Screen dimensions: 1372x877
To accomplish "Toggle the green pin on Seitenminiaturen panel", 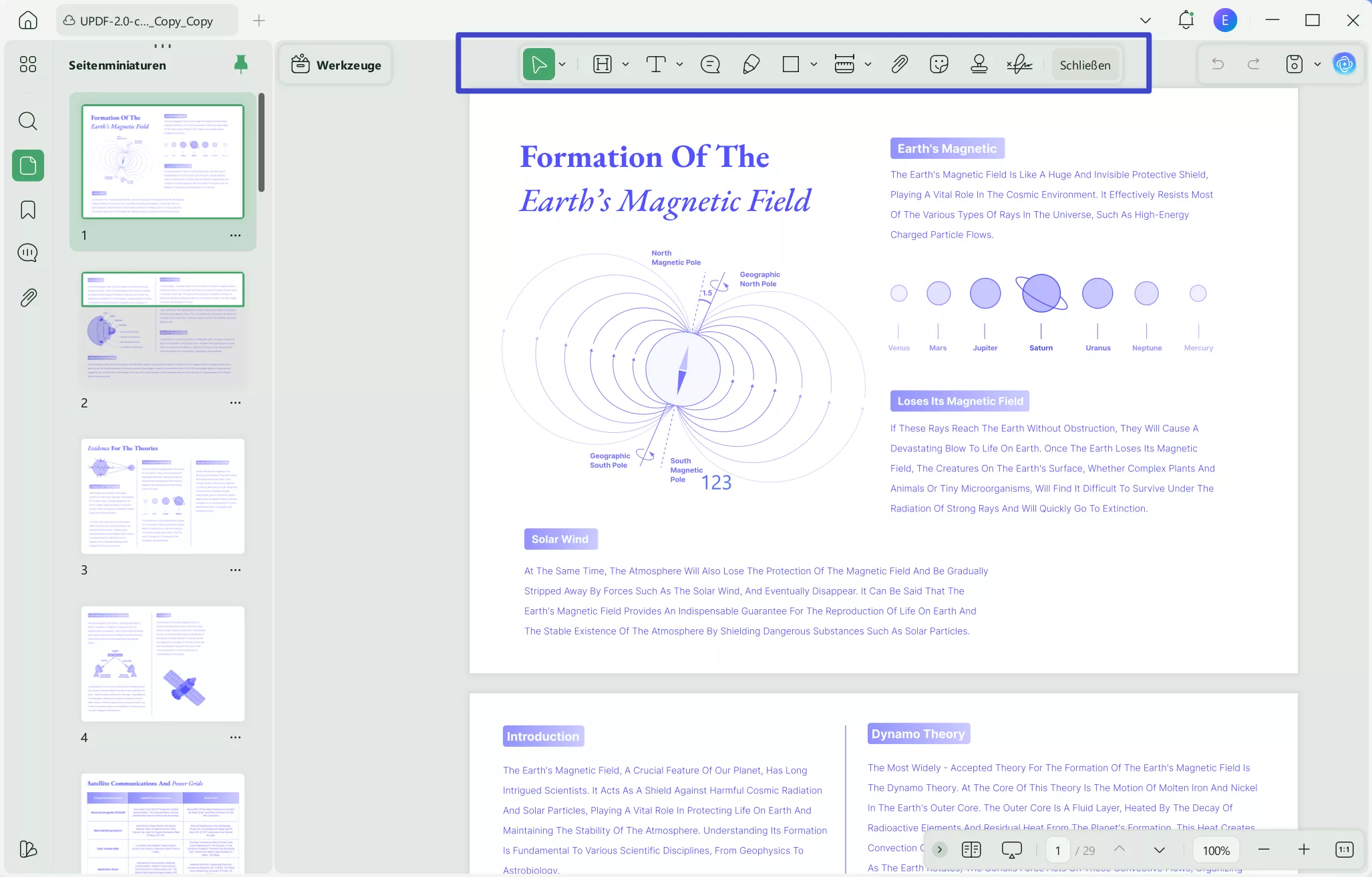I will (241, 64).
